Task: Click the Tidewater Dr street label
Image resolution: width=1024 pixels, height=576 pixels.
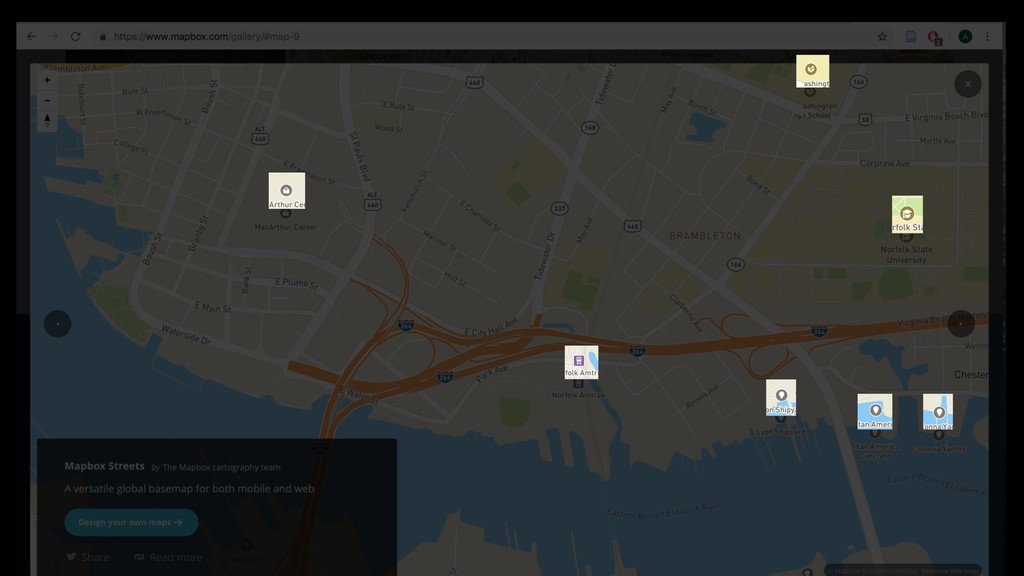Action: click(545, 255)
